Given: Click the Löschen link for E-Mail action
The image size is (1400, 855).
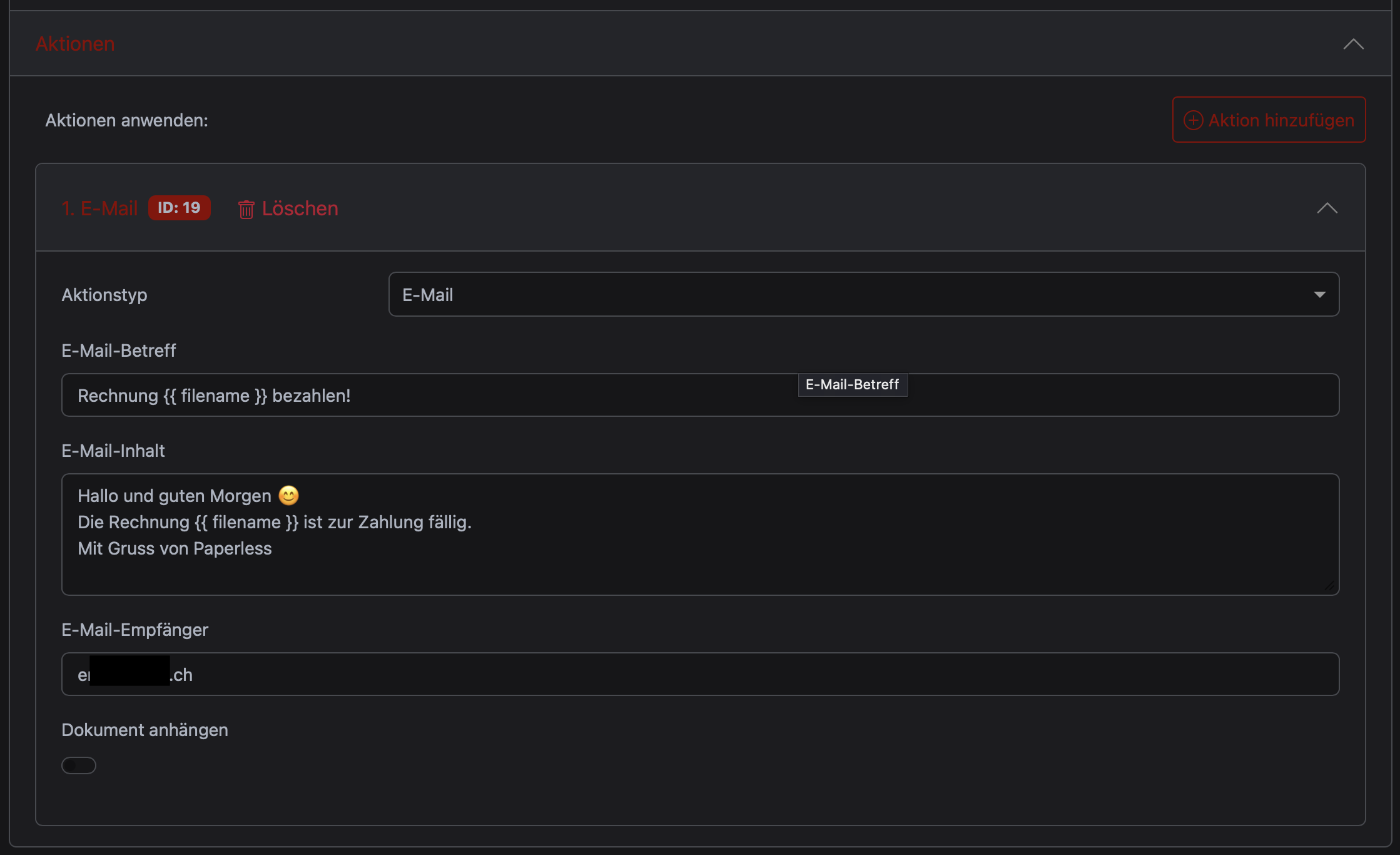Looking at the screenshot, I should coord(300,208).
